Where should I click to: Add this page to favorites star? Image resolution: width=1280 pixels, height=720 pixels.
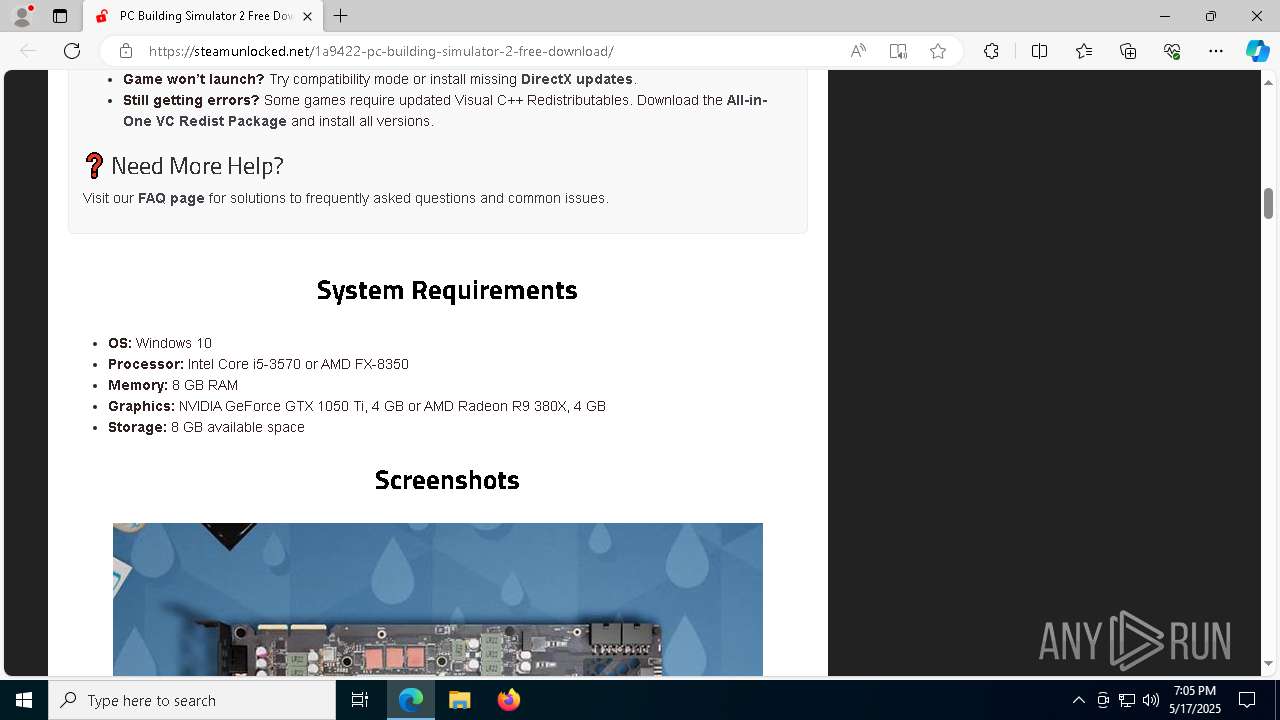click(938, 51)
